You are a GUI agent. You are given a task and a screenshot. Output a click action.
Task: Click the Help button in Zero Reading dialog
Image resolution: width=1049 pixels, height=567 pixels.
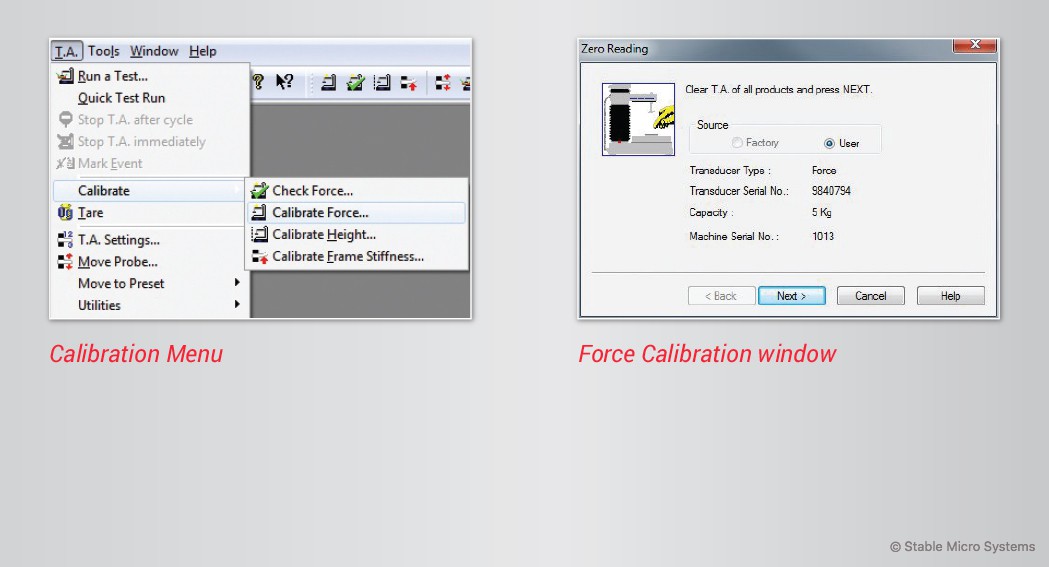951,296
